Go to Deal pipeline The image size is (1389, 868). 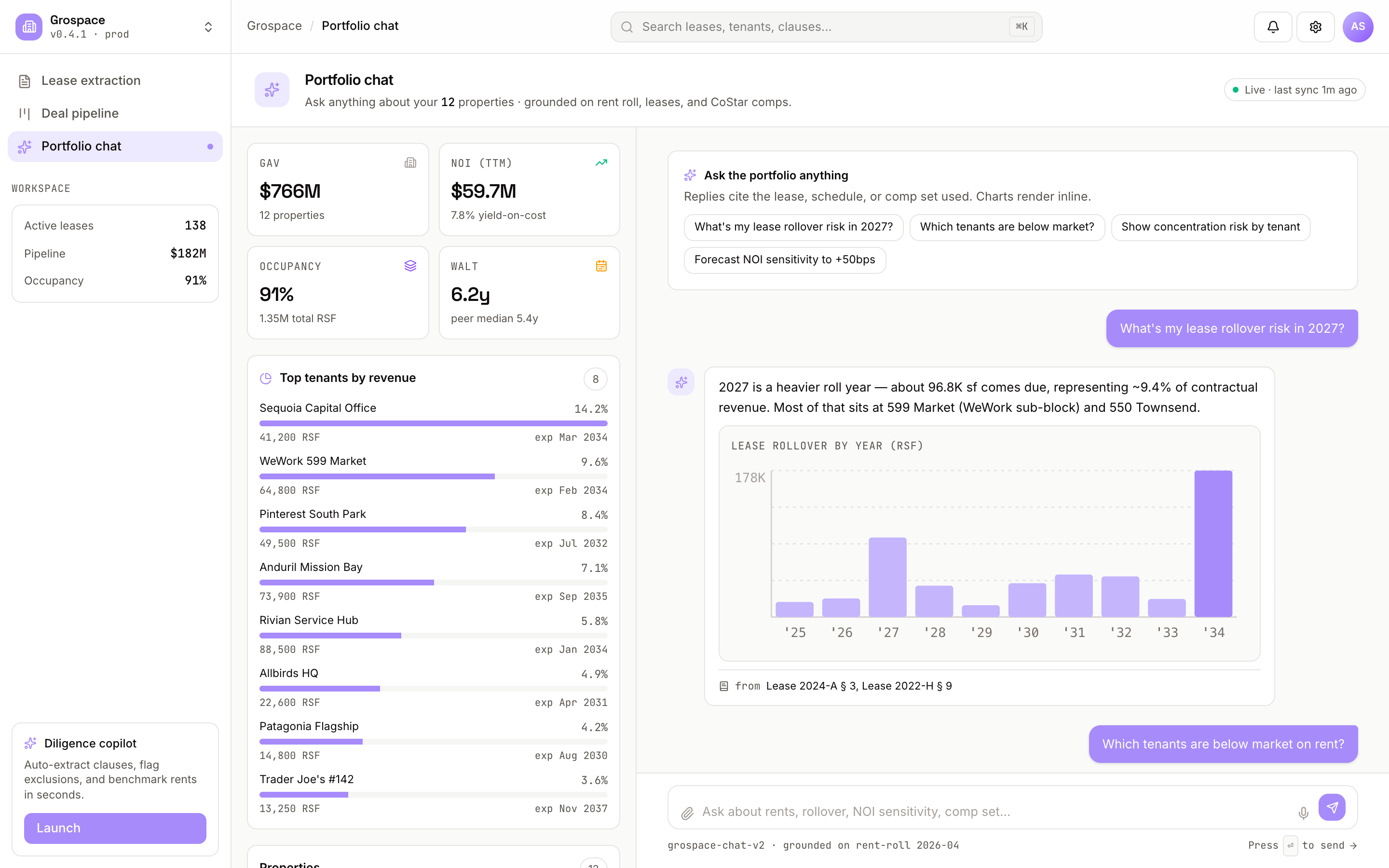pyautogui.click(x=115, y=114)
